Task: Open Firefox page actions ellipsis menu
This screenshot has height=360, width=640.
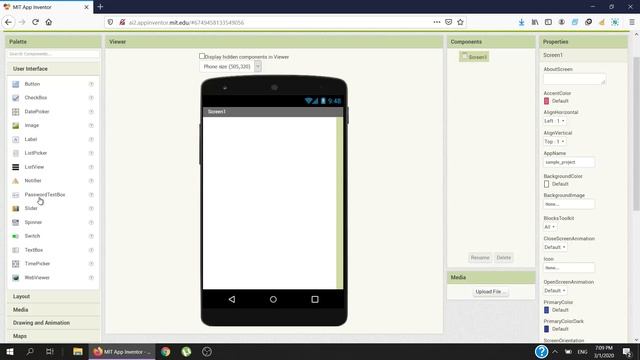Action: 437,22
